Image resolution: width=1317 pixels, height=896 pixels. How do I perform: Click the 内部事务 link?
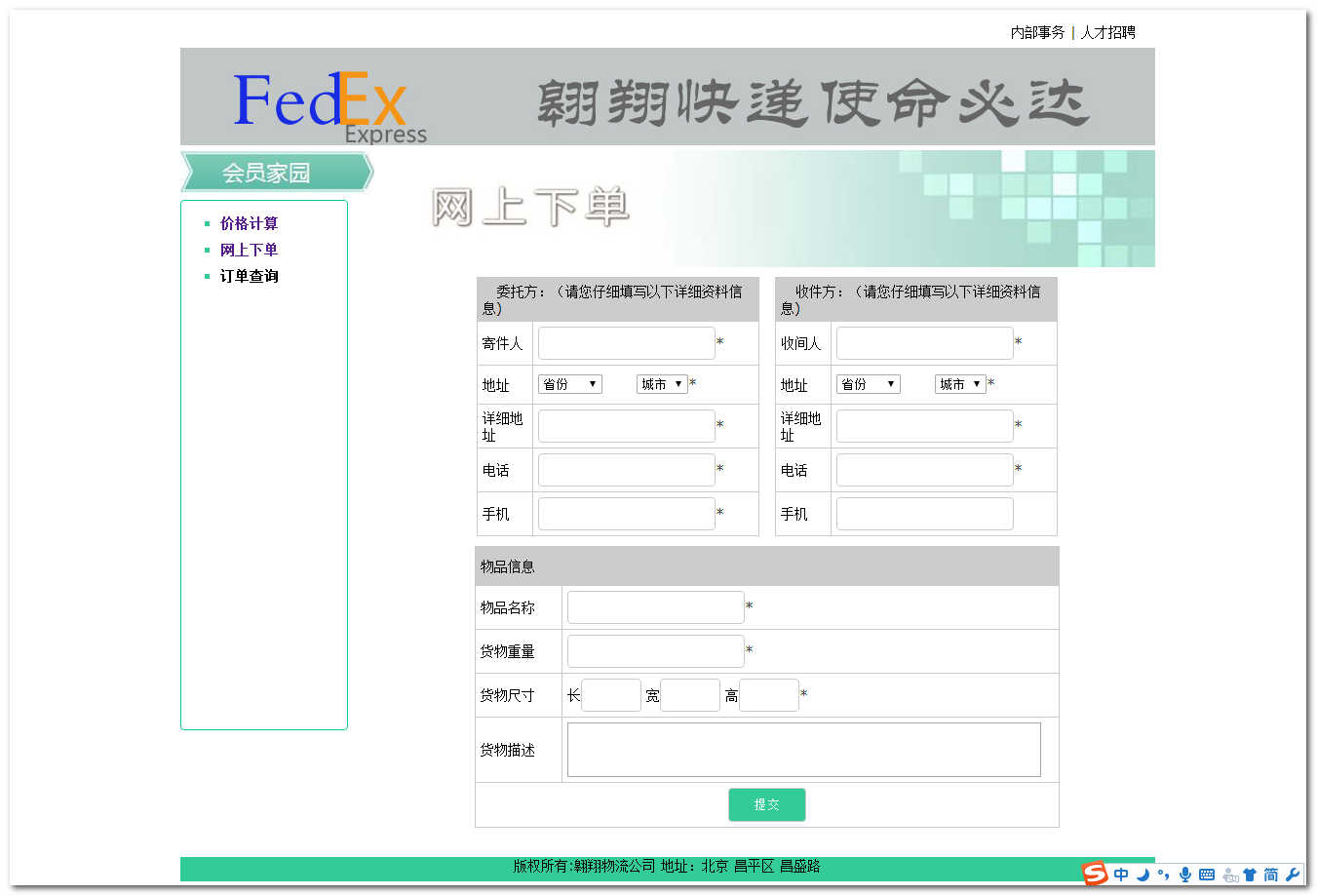(1037, 32)
